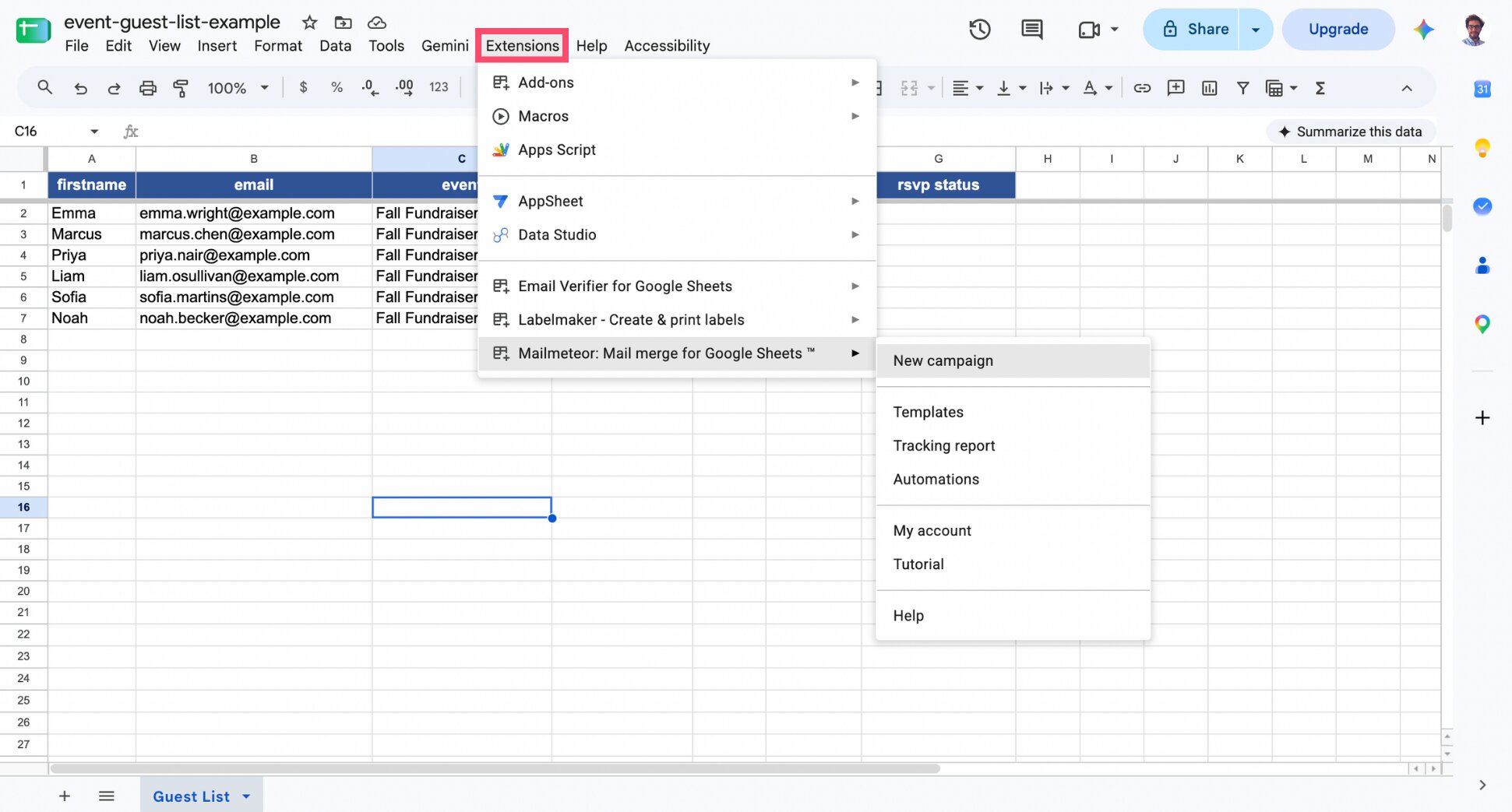Screen dimensions: 1512x812
Task: Open Google Keep side panel
Action: click(x=1482, y=147)
